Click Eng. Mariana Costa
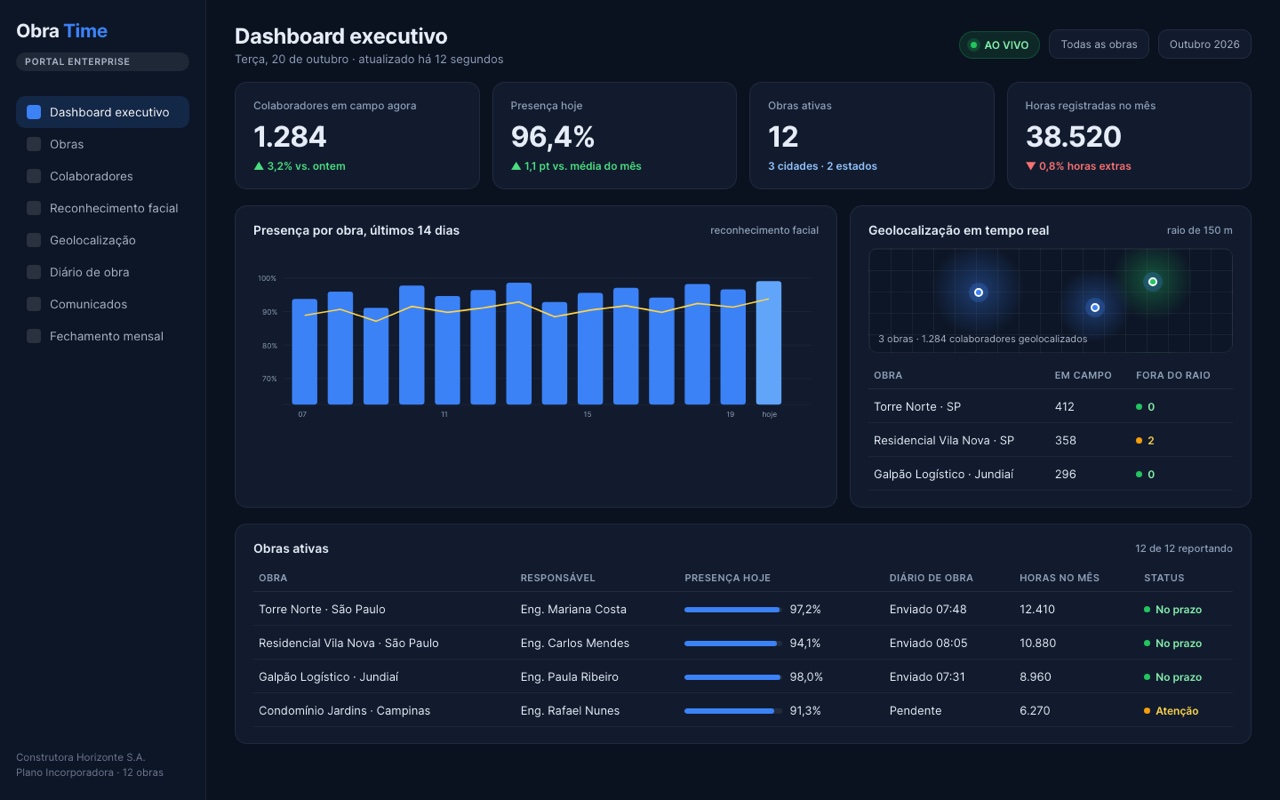 574,609
